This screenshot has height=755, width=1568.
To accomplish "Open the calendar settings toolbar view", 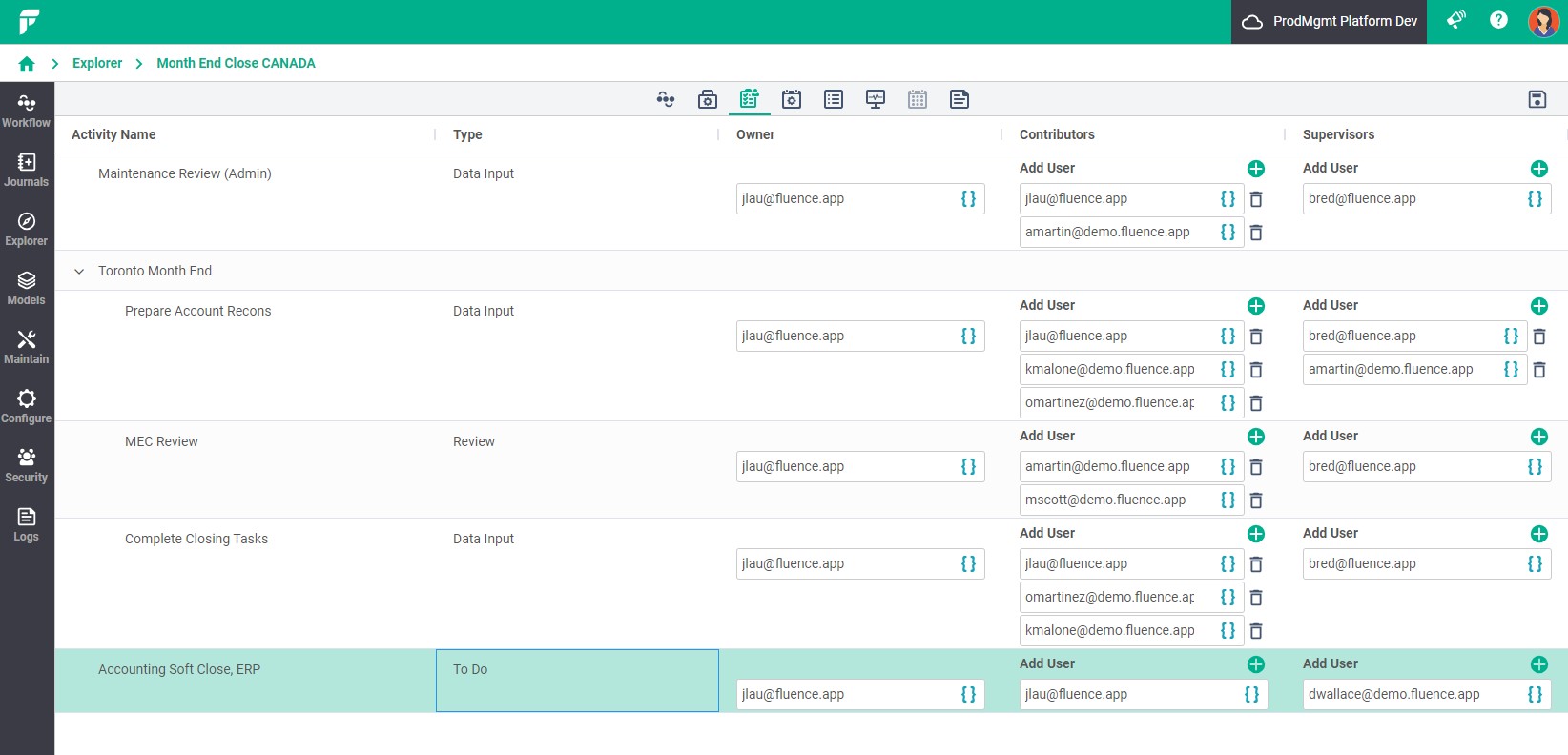I will pos(792,99).
